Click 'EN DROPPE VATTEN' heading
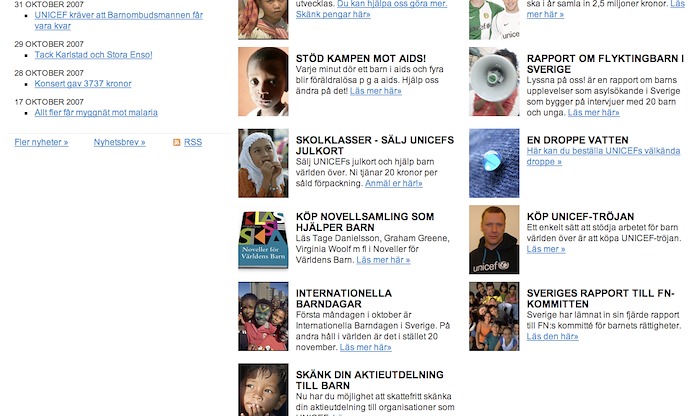The height and width of the screenshot is (416, 700). click(578, 140)
